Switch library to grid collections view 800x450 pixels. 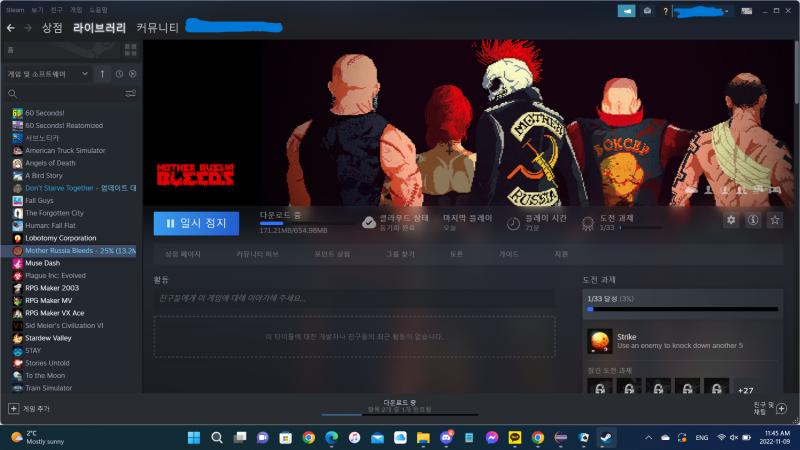point(131,49)
